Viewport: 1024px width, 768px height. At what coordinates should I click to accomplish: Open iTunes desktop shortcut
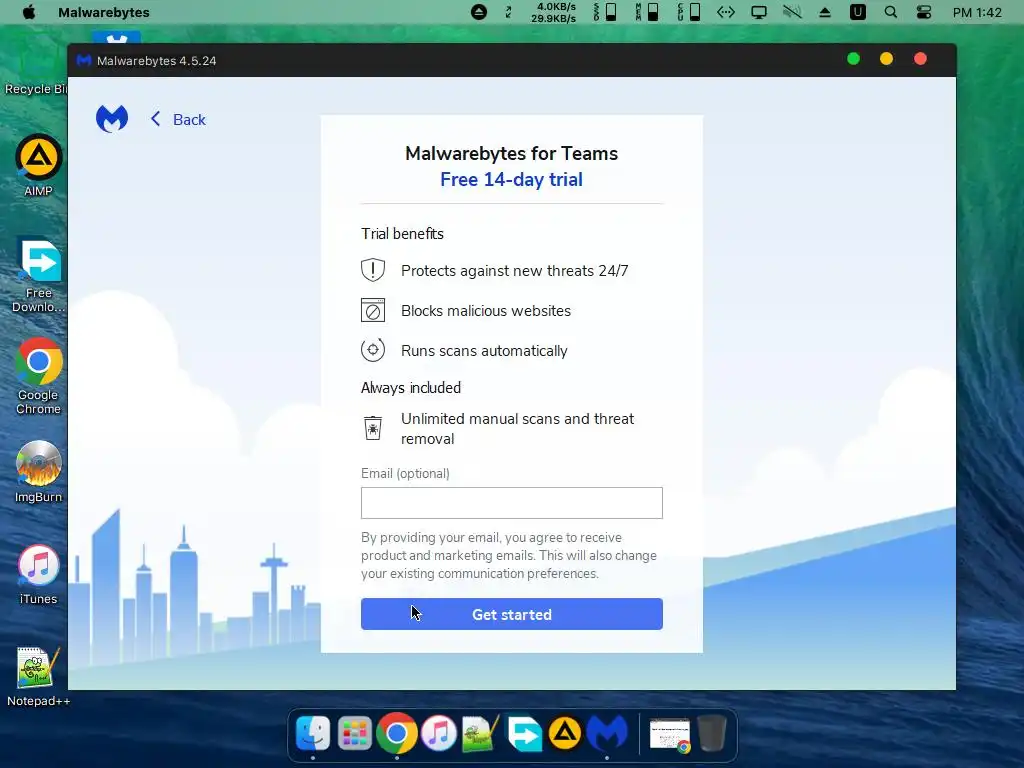(39, 575)
